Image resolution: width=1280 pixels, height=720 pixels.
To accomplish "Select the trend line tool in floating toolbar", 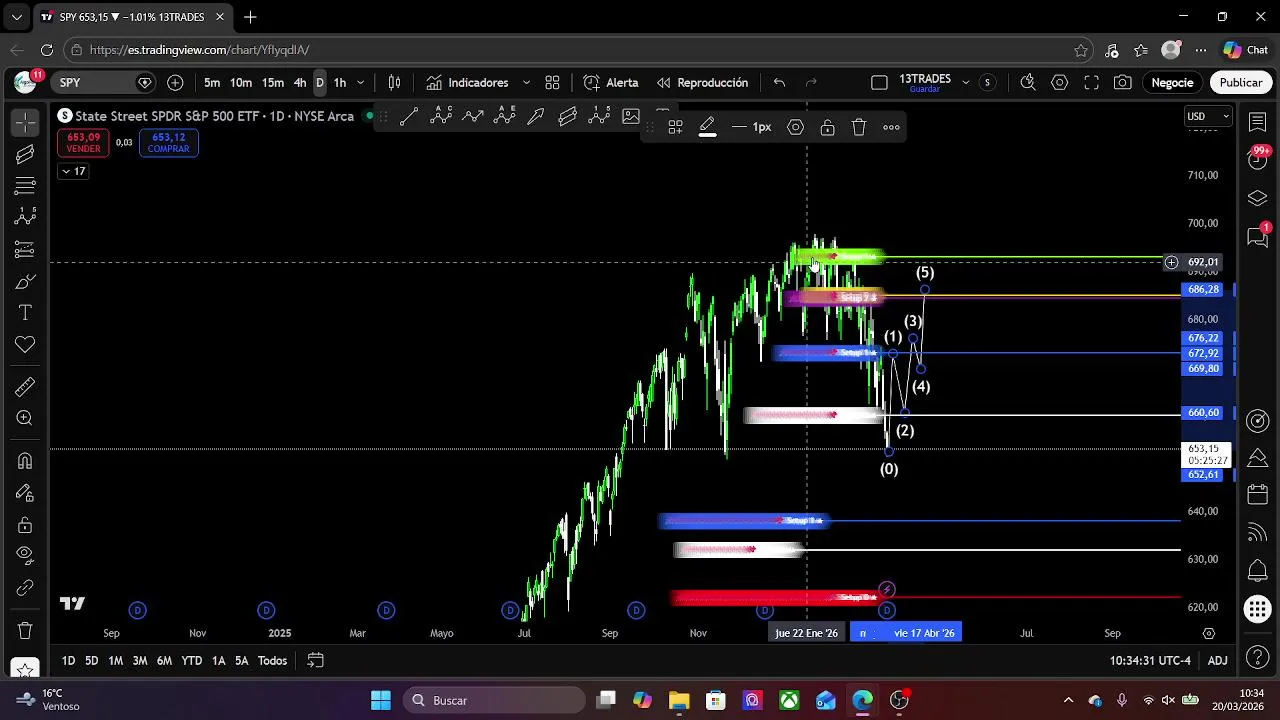I will point(408,116).
